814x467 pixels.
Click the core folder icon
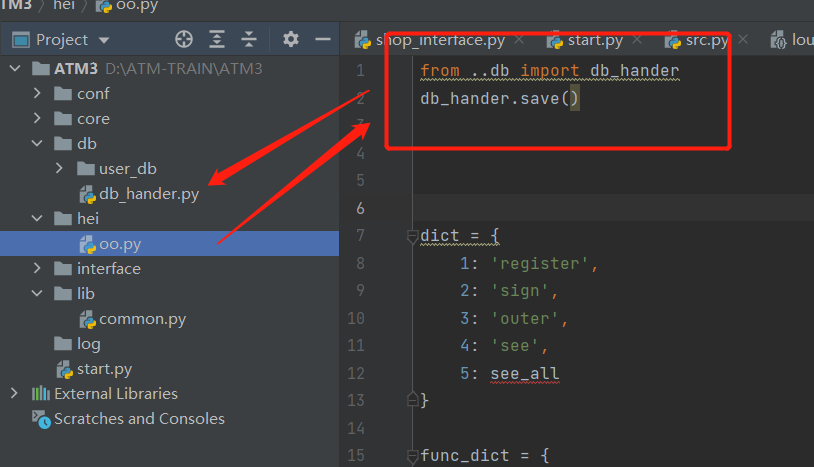coord(63,118)
